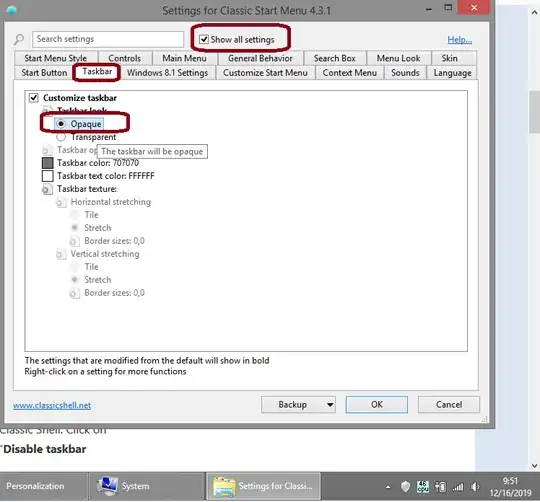Viewport: 540px width, 502px height.
Task: Pick the Taskbar text color FFFFFF swatch
Action: pyautogui.click(x=48, y=176)
